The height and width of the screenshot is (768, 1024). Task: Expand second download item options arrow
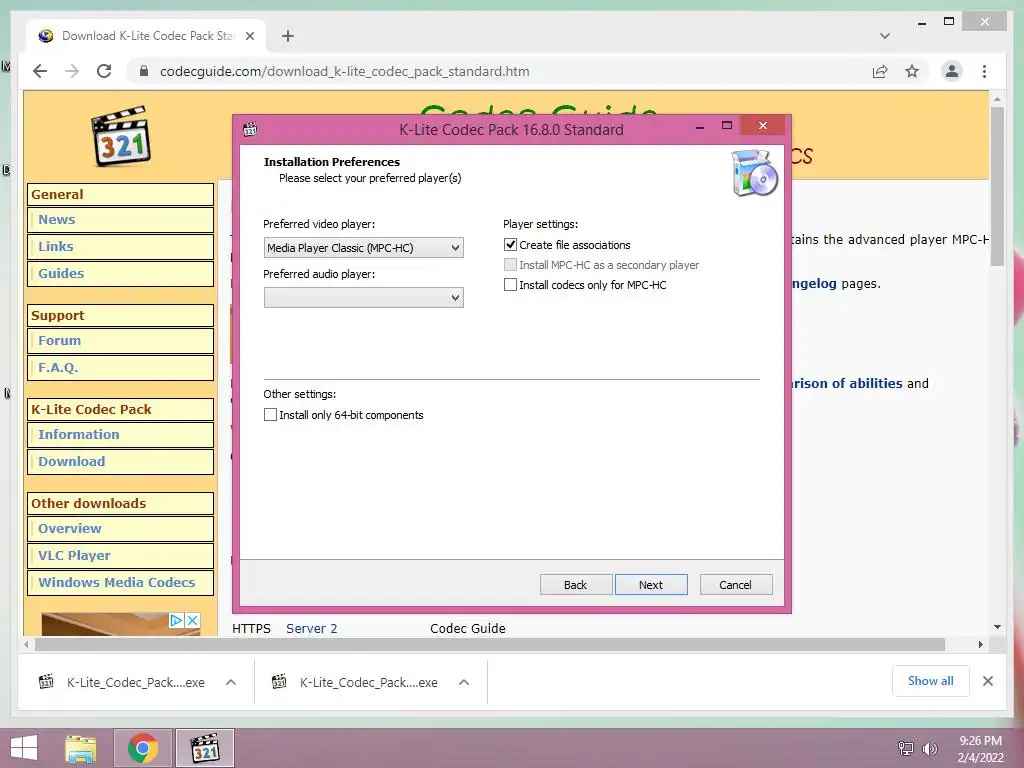pyautogui.click(x=464, y=682)
